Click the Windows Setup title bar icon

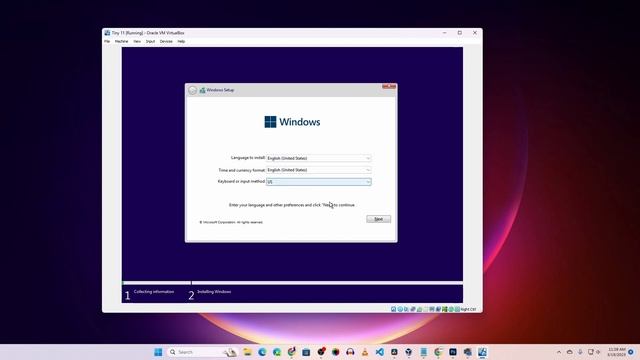[x=202, y=90]
